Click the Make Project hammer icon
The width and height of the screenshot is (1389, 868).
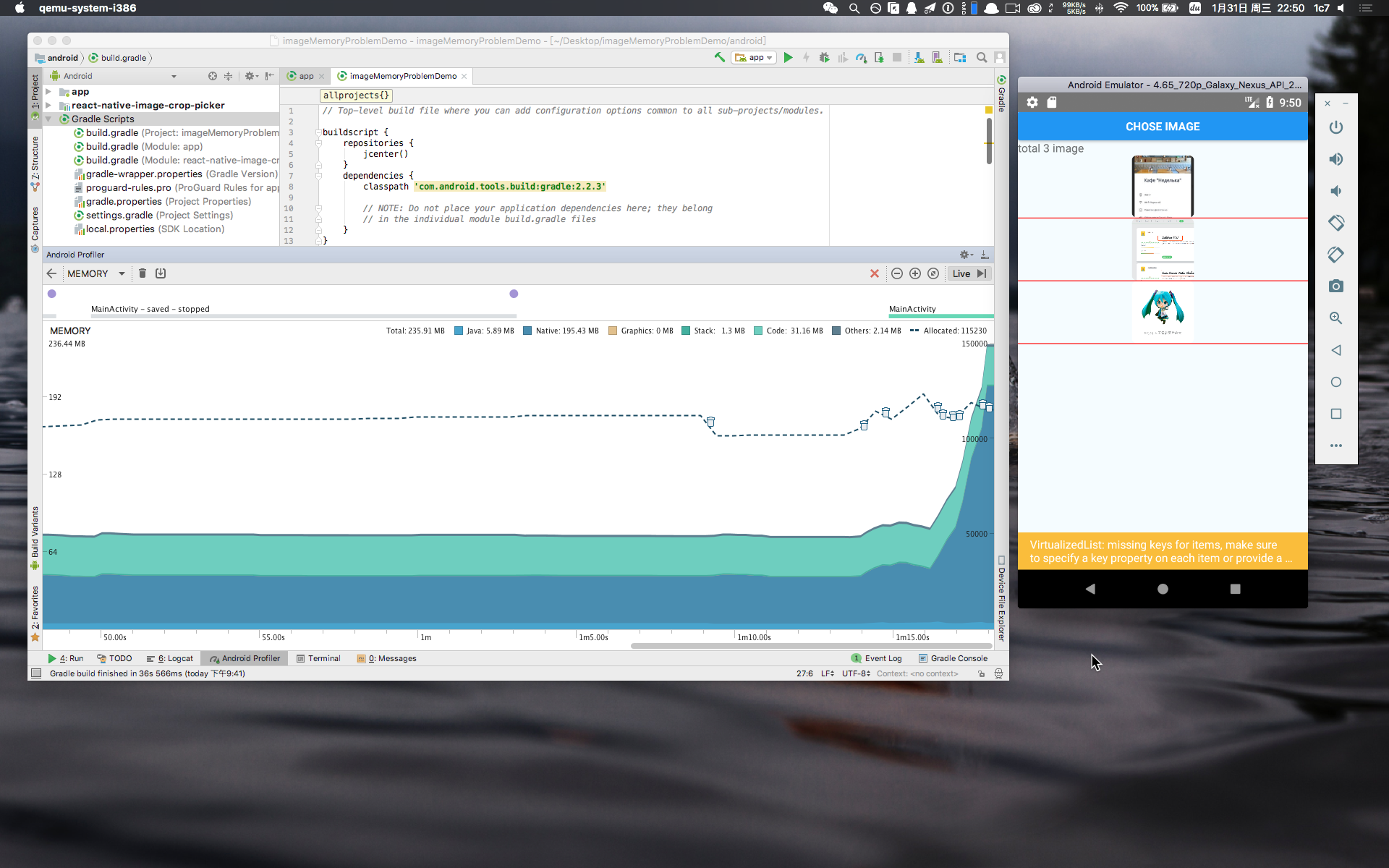pyautogui.click(x=719, y=57)
